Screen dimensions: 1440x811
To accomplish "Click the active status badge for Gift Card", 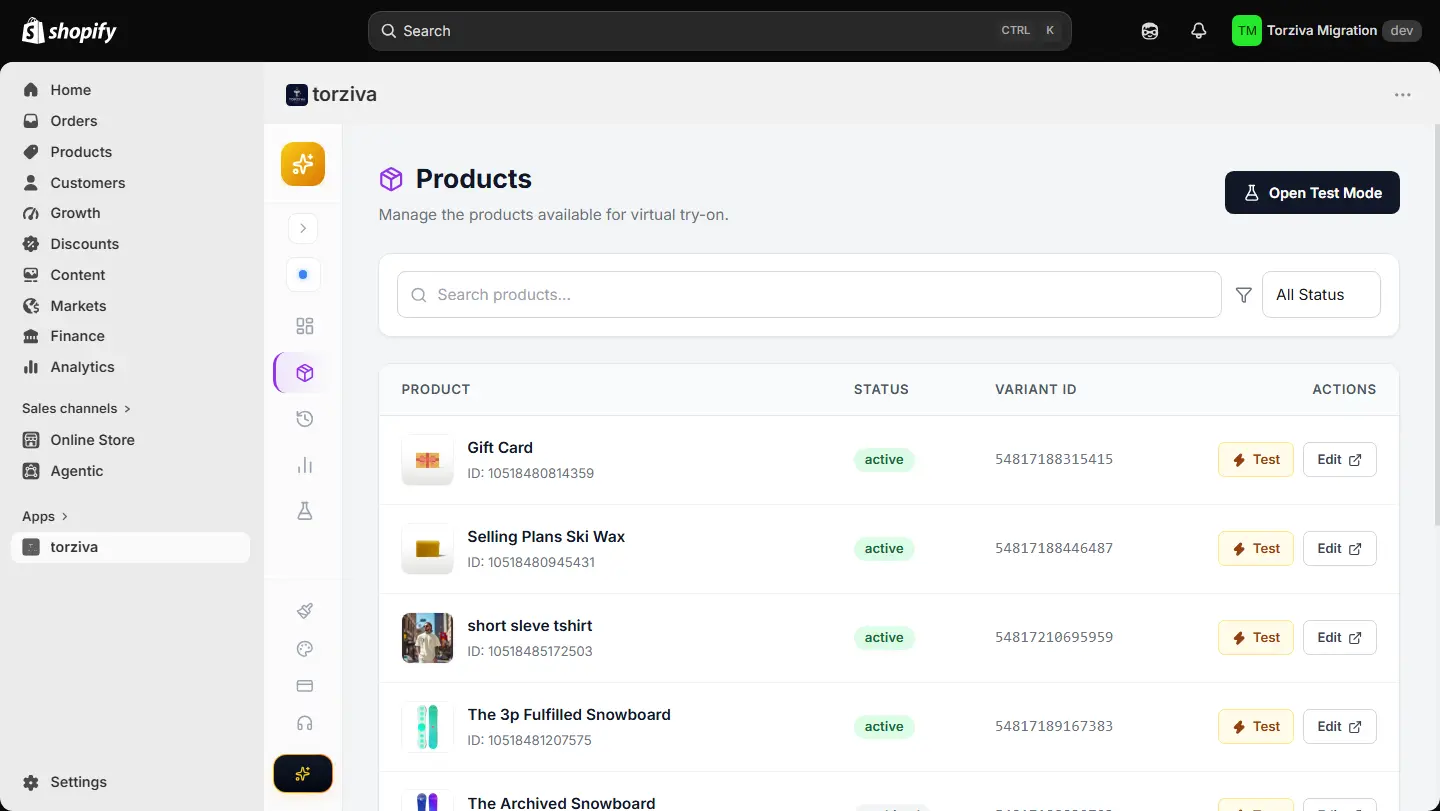I will (x=884, y=460).
